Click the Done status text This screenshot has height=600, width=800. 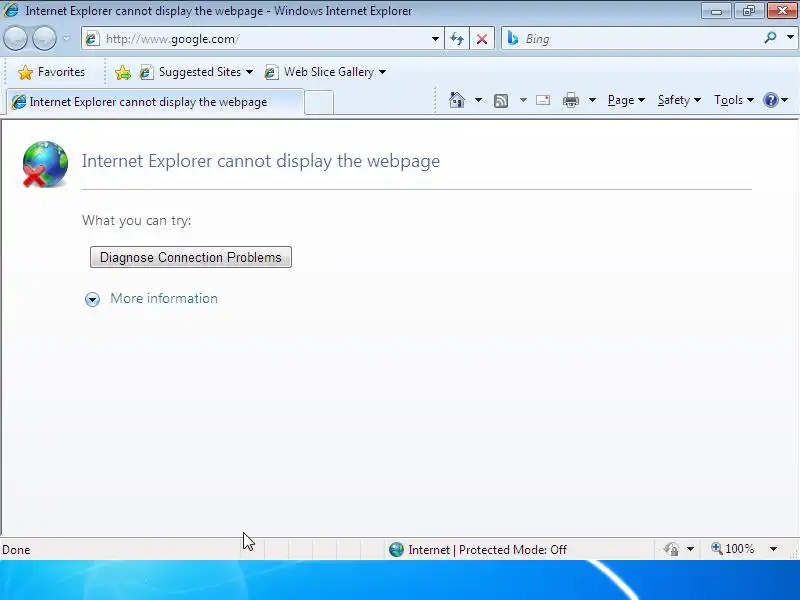[16, 550]
